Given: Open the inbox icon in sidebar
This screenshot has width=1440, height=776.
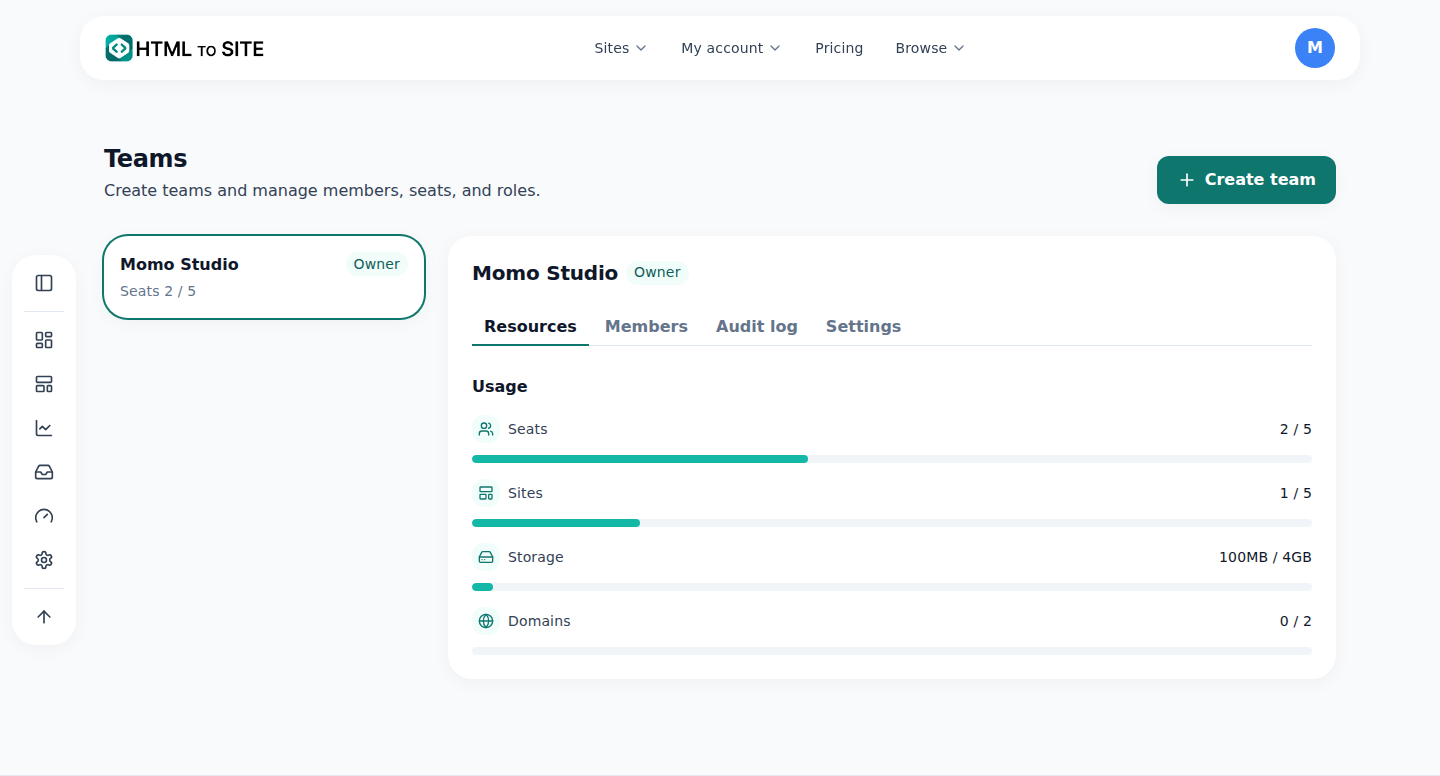Looking at the screenshot, I should 44,472.
